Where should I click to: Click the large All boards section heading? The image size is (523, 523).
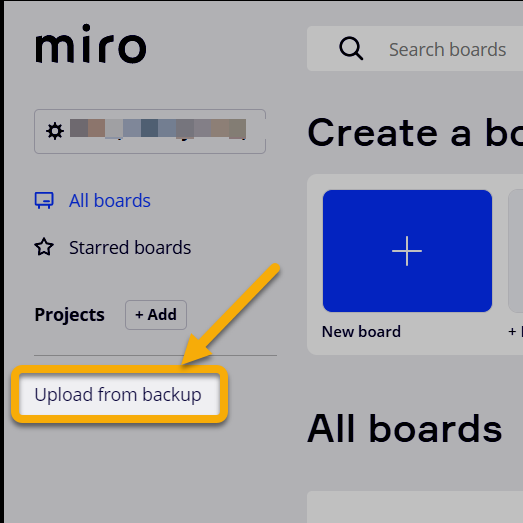coord(405,429)
